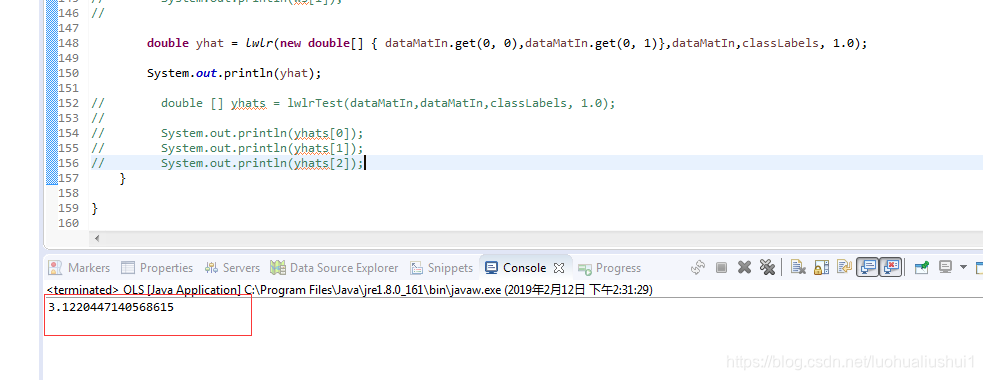
Task: Toggle Scroll Lock in the Console
Action: pos(821,268)
